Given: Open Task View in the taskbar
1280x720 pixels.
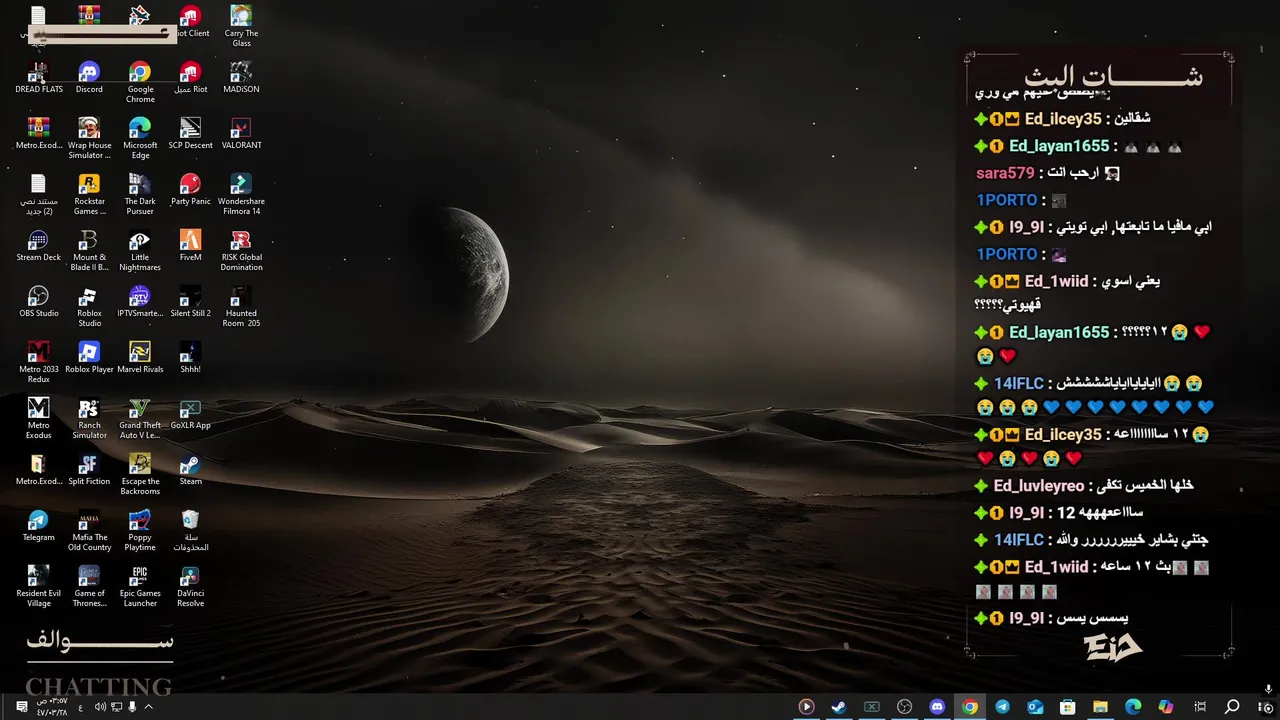Looking at the screenshot, I should (1200, 707).
